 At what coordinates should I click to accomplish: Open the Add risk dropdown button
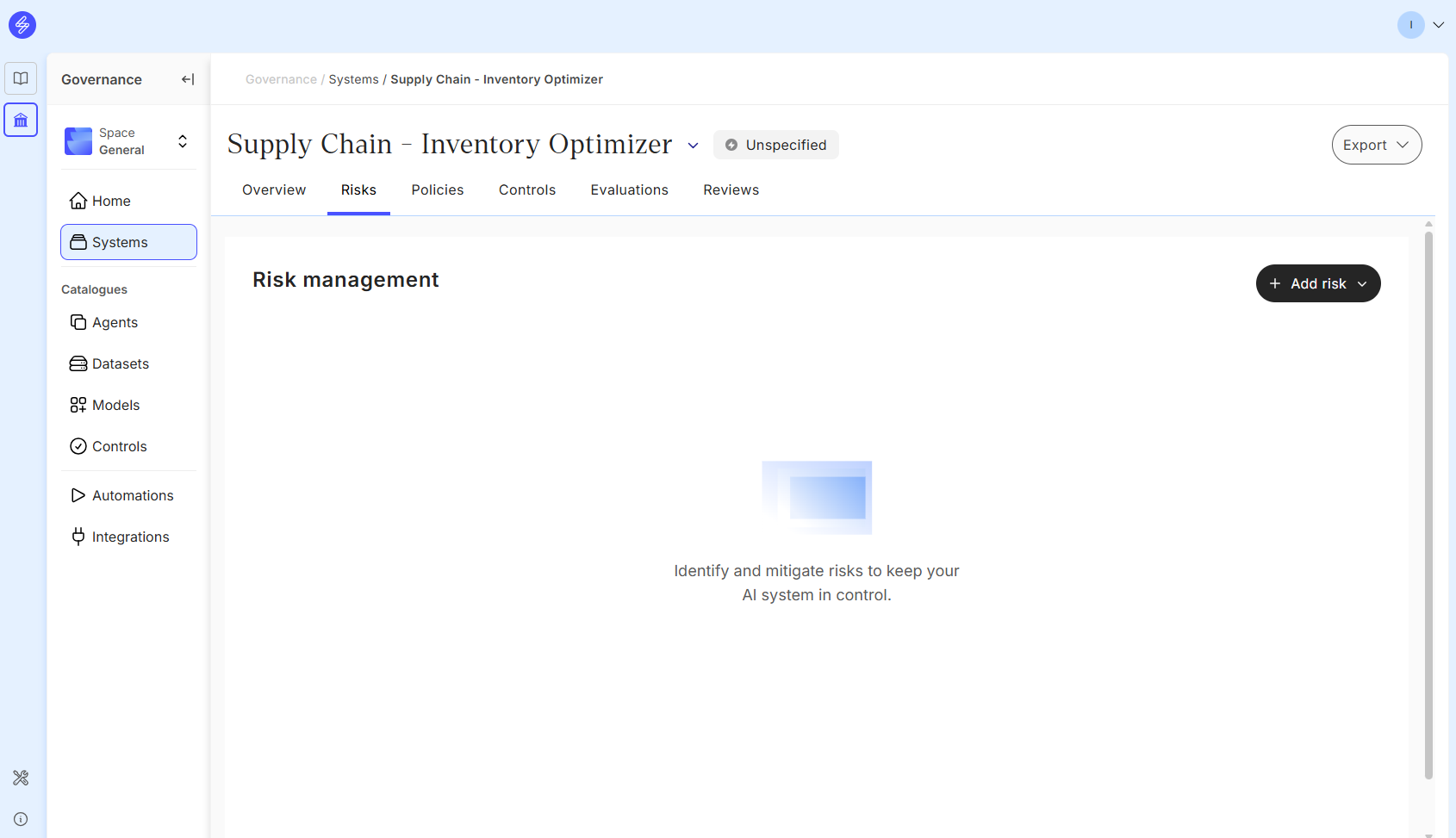click(x=1317, y=283)
